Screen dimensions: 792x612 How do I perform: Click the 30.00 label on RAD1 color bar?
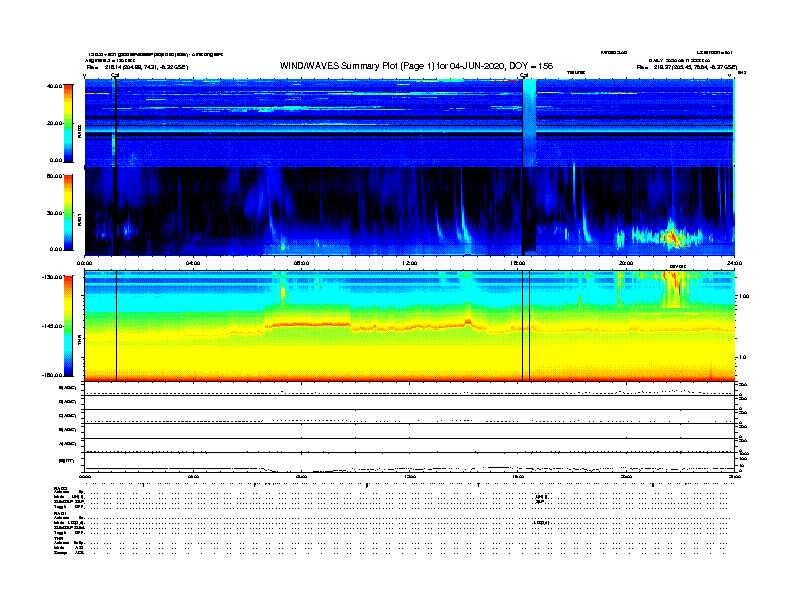pos(55,213)
